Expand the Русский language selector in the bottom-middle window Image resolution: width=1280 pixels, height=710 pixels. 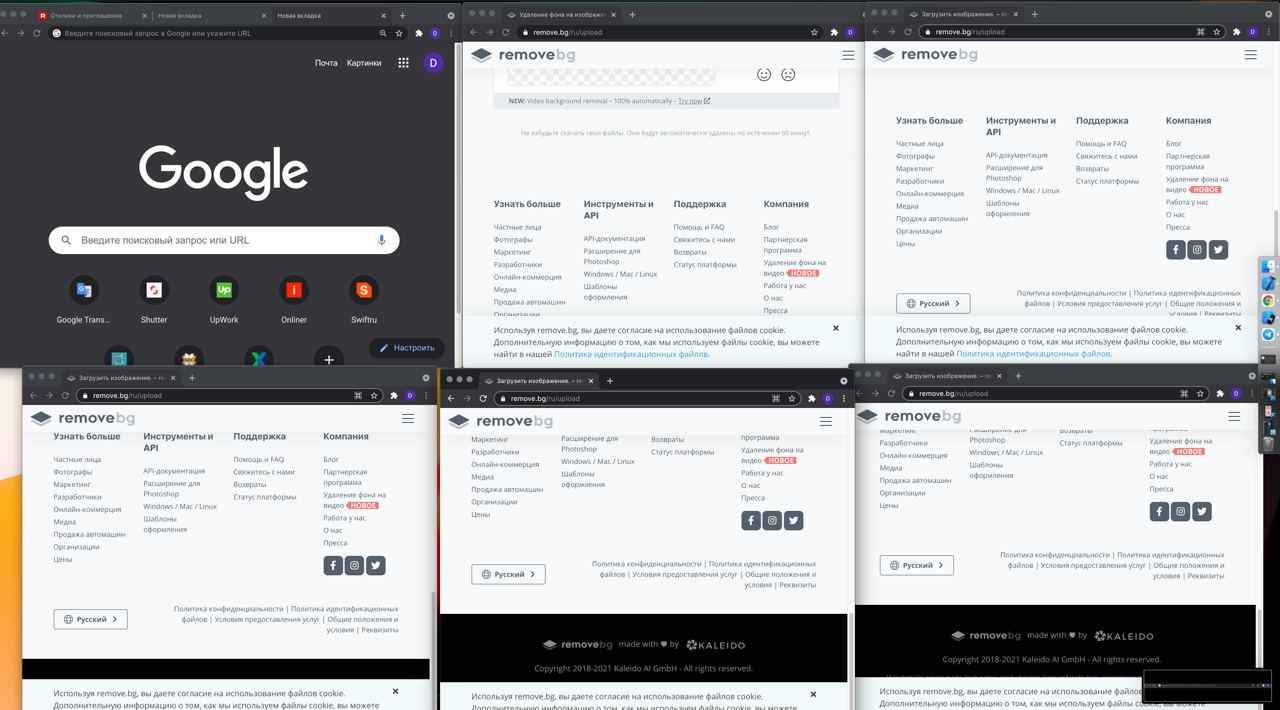tap(508, 574)
